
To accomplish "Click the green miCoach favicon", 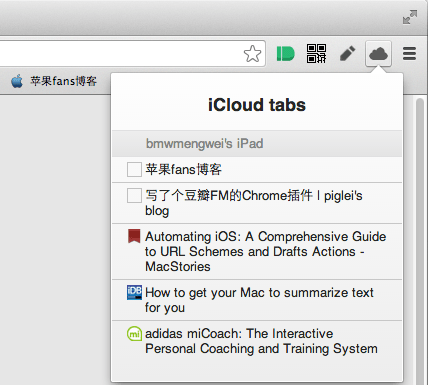I will click(x=134, y=333).
